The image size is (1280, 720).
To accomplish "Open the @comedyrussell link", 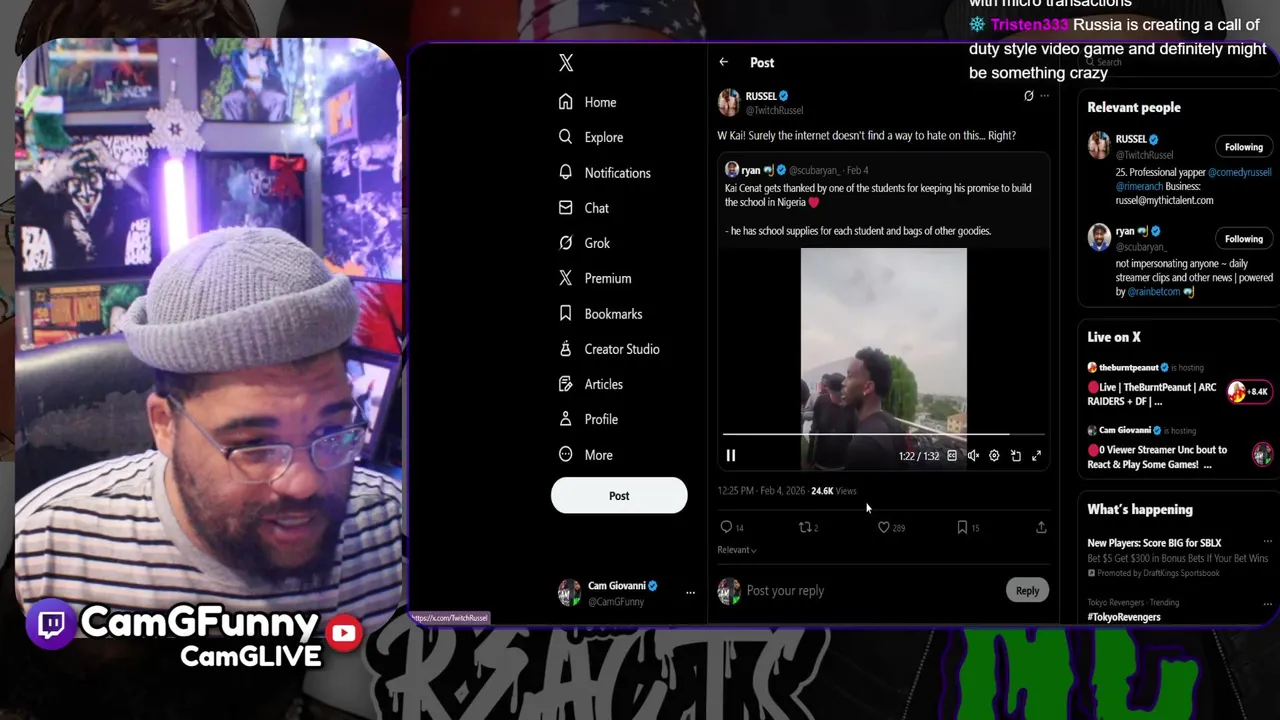I will (x=1239, y=173).
